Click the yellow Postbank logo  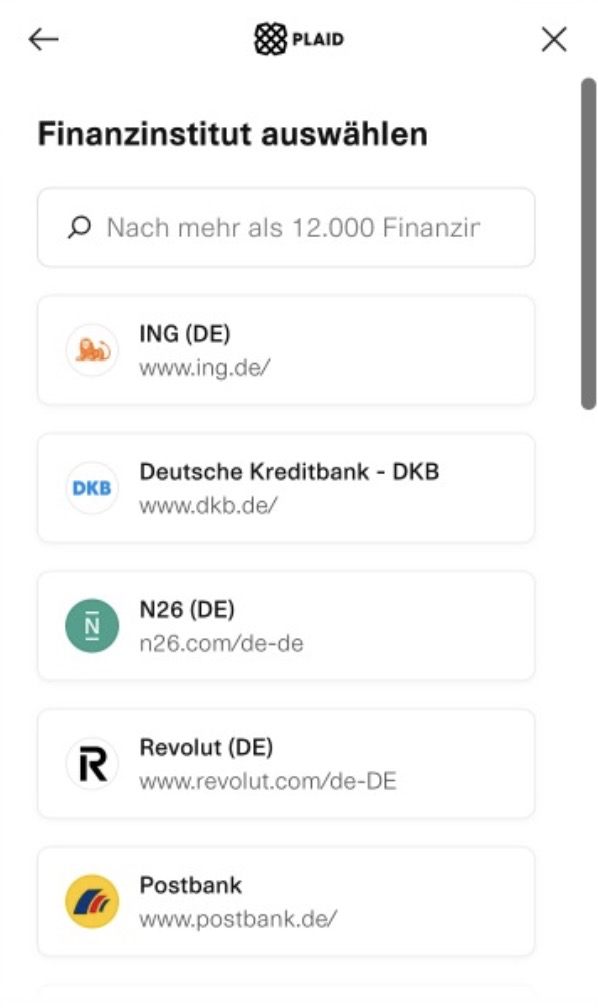pos(92,901)
